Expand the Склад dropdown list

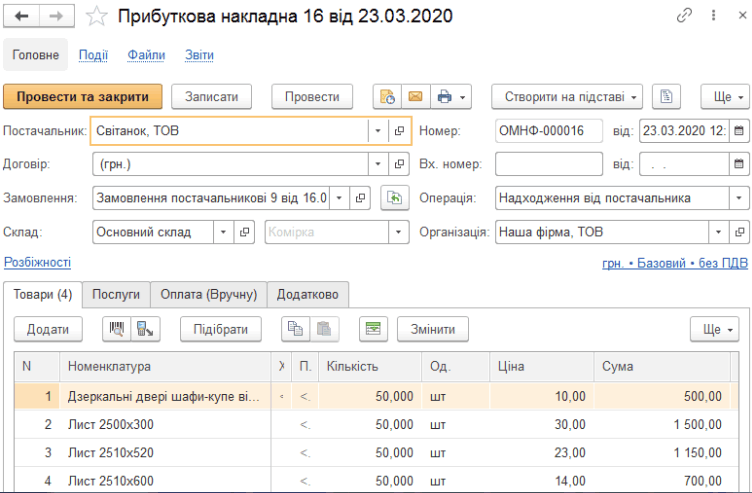click(x=223, y=232)
